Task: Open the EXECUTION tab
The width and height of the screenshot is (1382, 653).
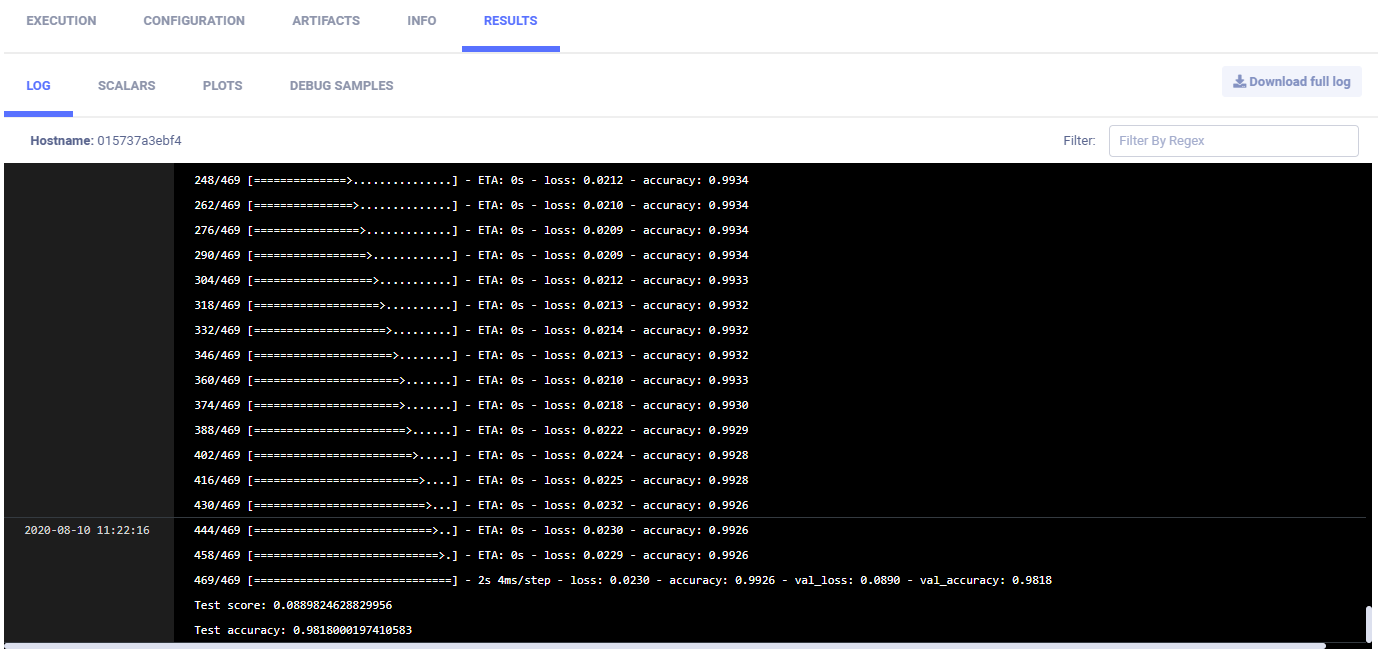Action: tap(61, 21)
